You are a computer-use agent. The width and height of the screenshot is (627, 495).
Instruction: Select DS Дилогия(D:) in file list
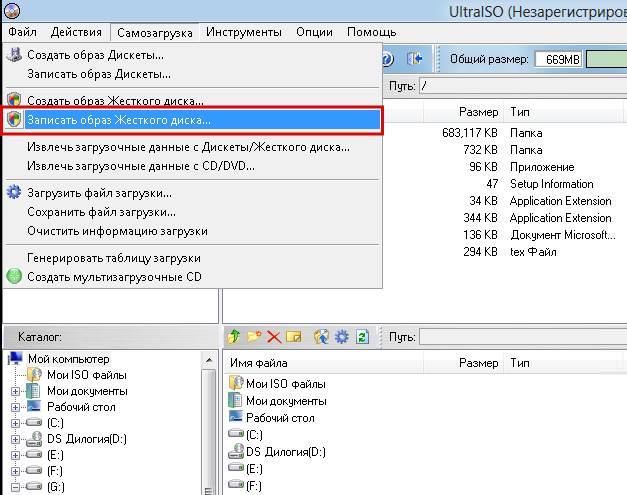click(285, 452)
